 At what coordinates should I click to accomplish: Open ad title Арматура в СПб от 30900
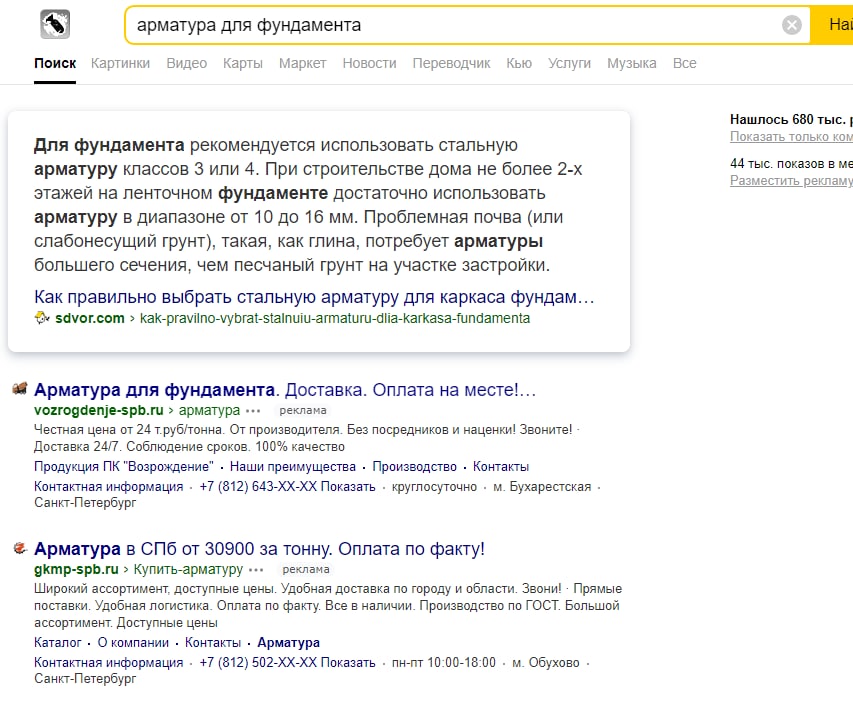click(259, 549)
